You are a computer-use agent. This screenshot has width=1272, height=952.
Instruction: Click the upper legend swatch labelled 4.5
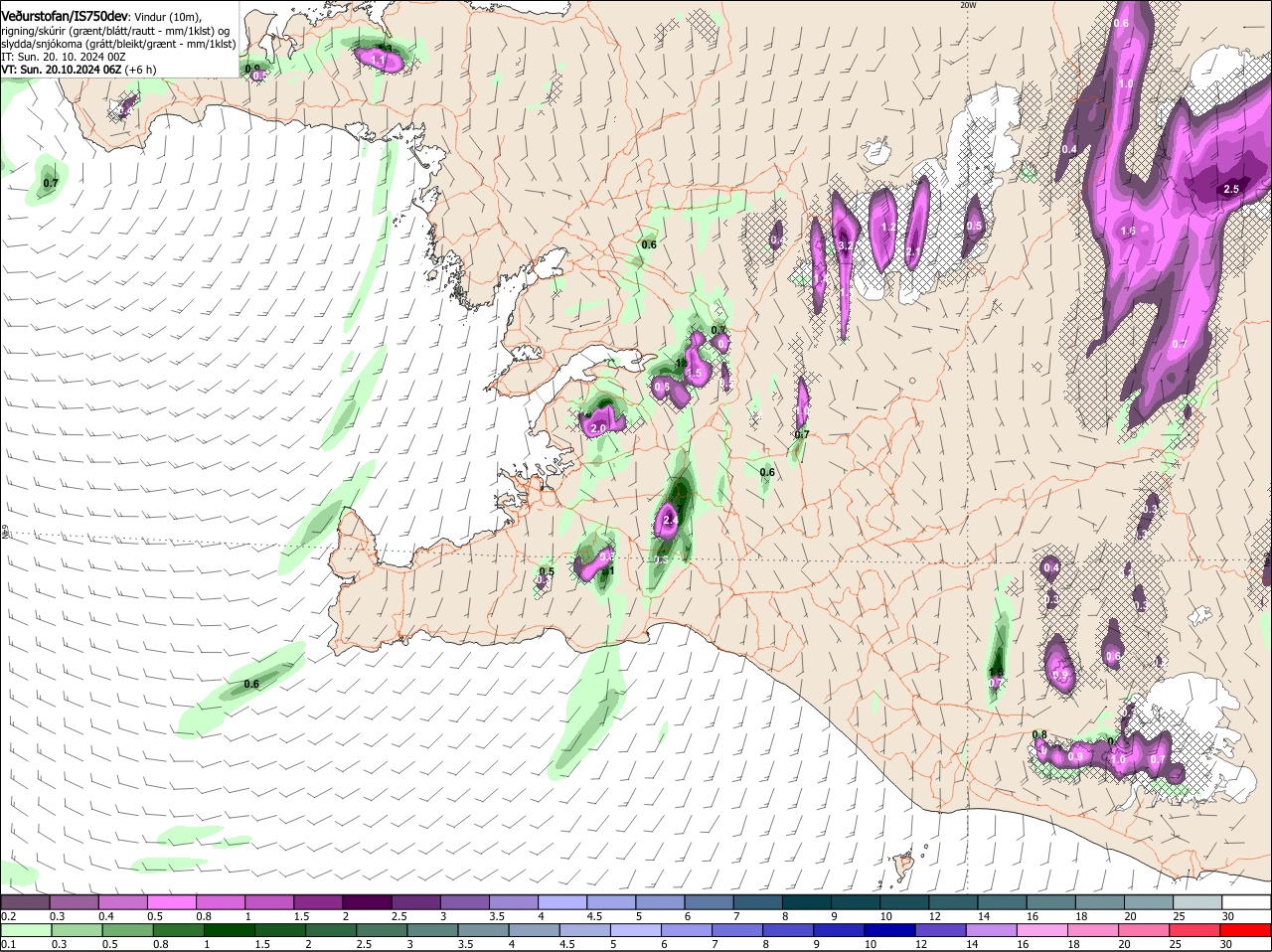[611, 902]
